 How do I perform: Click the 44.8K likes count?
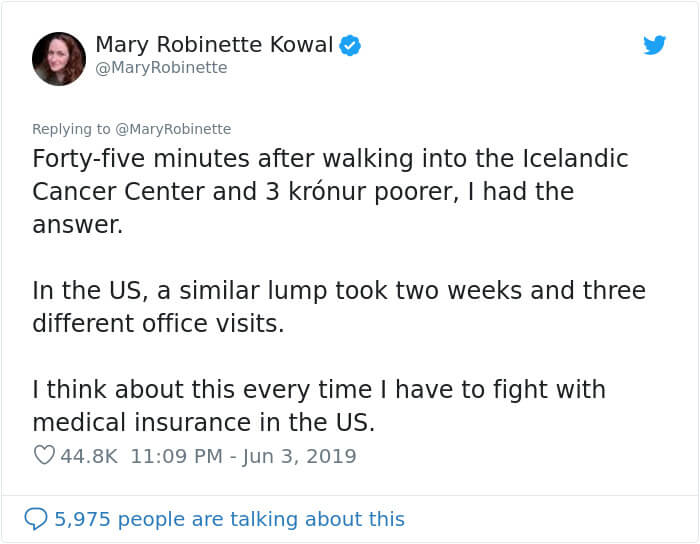tap(89, 456)
